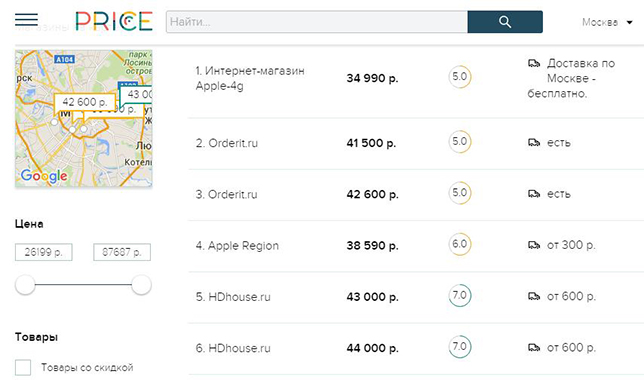Open the Интернет-магазин Apple-4g store link
Viewport: 644px width, 380px height.
tap(250, 78)
